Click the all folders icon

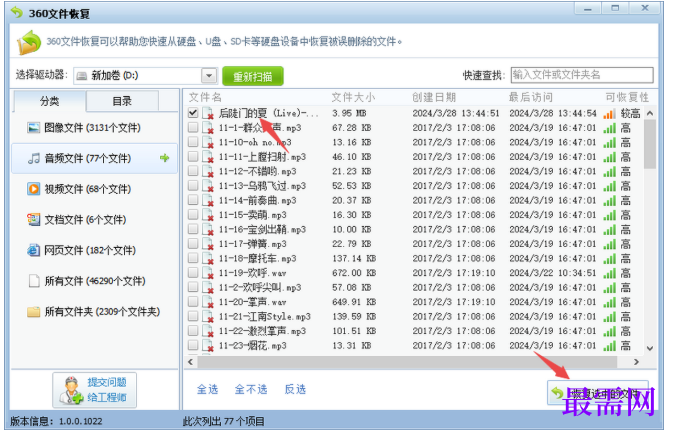point(34,311)
